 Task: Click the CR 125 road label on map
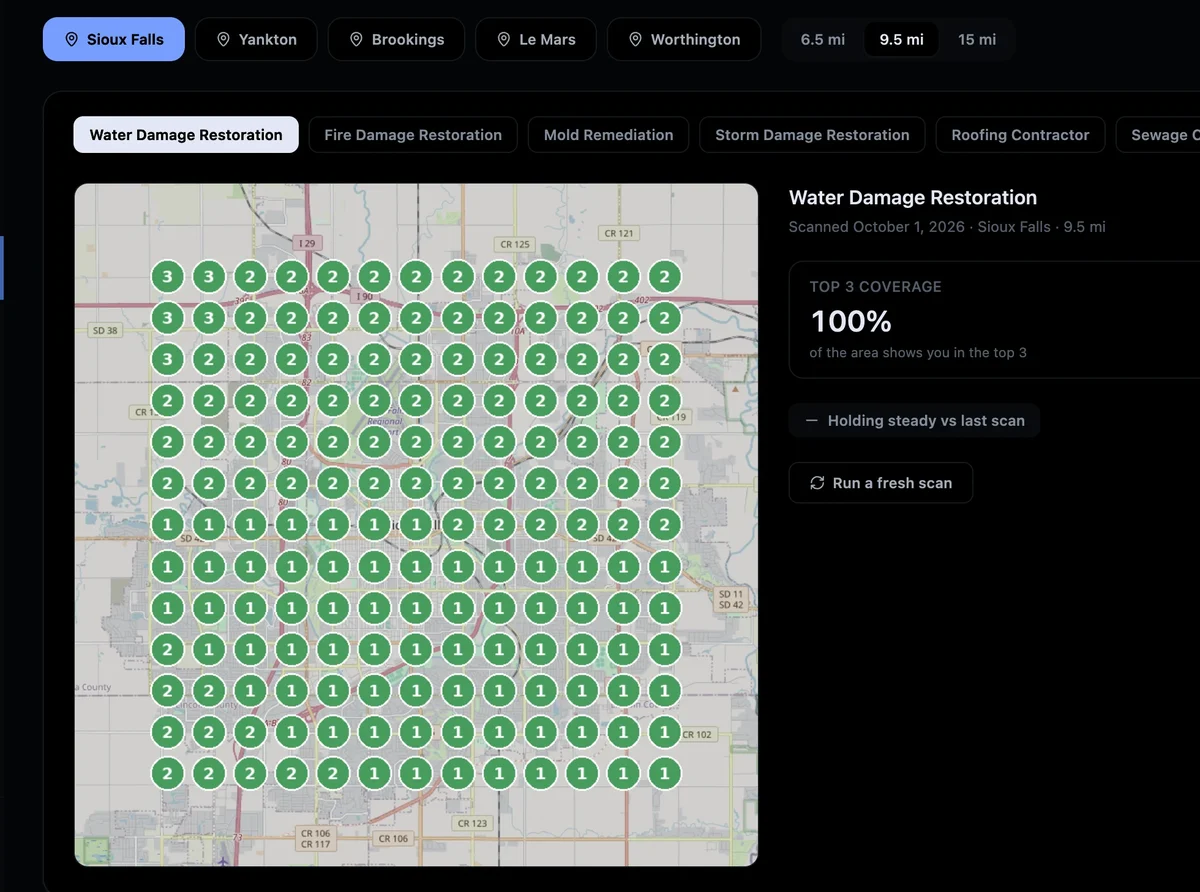514,244
